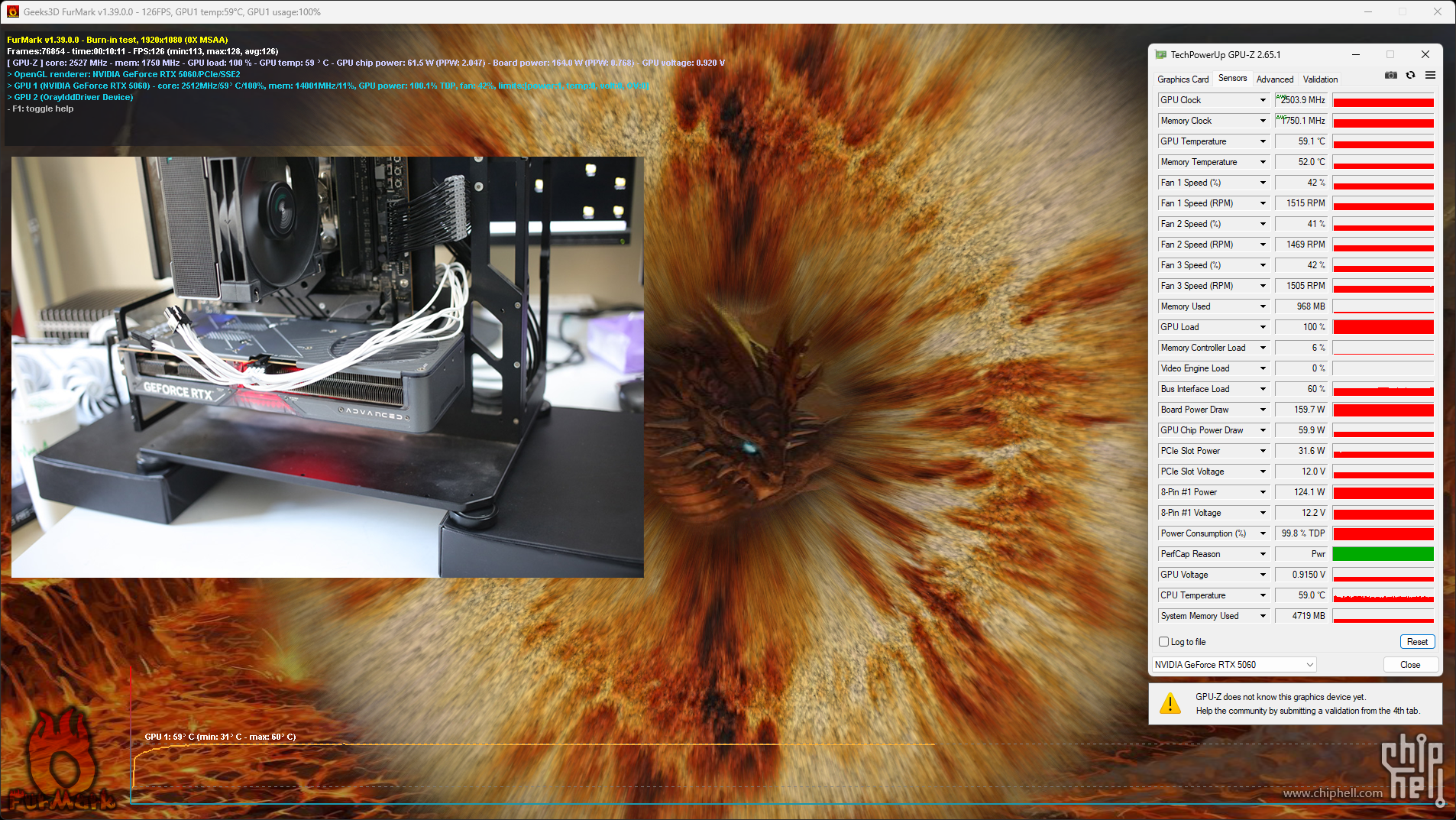Screen dimensions: 1456x820
Task: Click the GPU-Z refresh icon
Action: pyautogui.click(x=1411, y=75)
